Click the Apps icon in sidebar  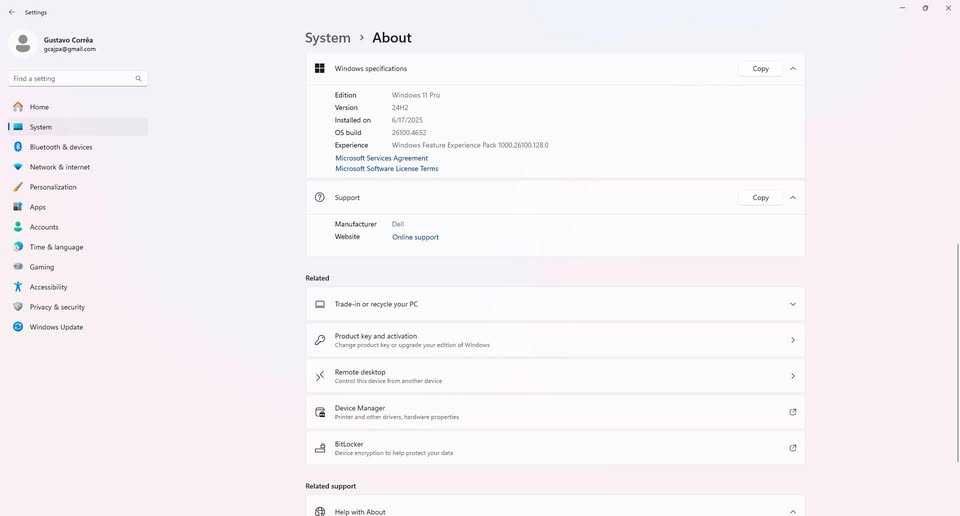tap(18, 207)
